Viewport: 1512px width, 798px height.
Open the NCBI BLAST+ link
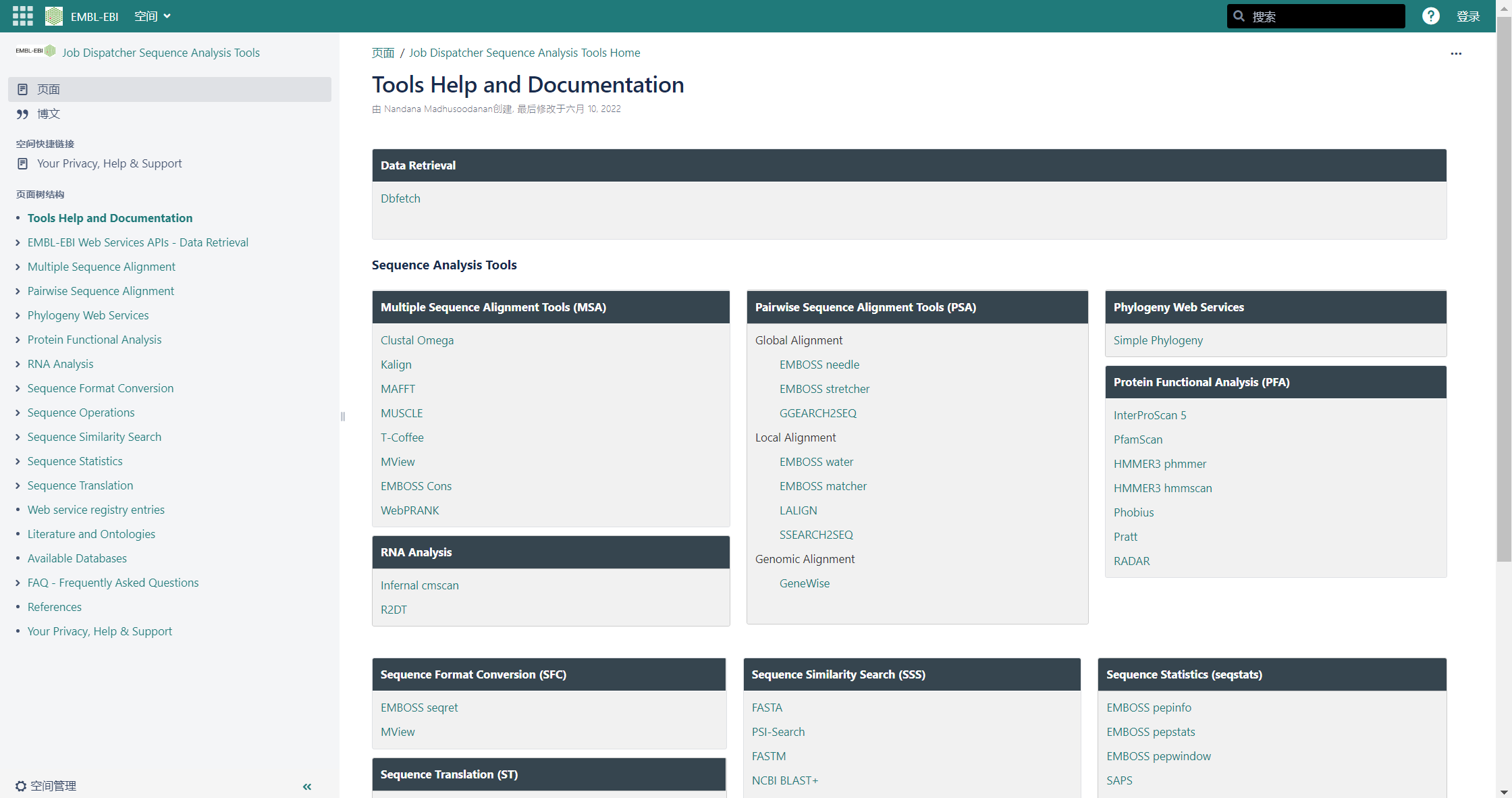(785, 780)
